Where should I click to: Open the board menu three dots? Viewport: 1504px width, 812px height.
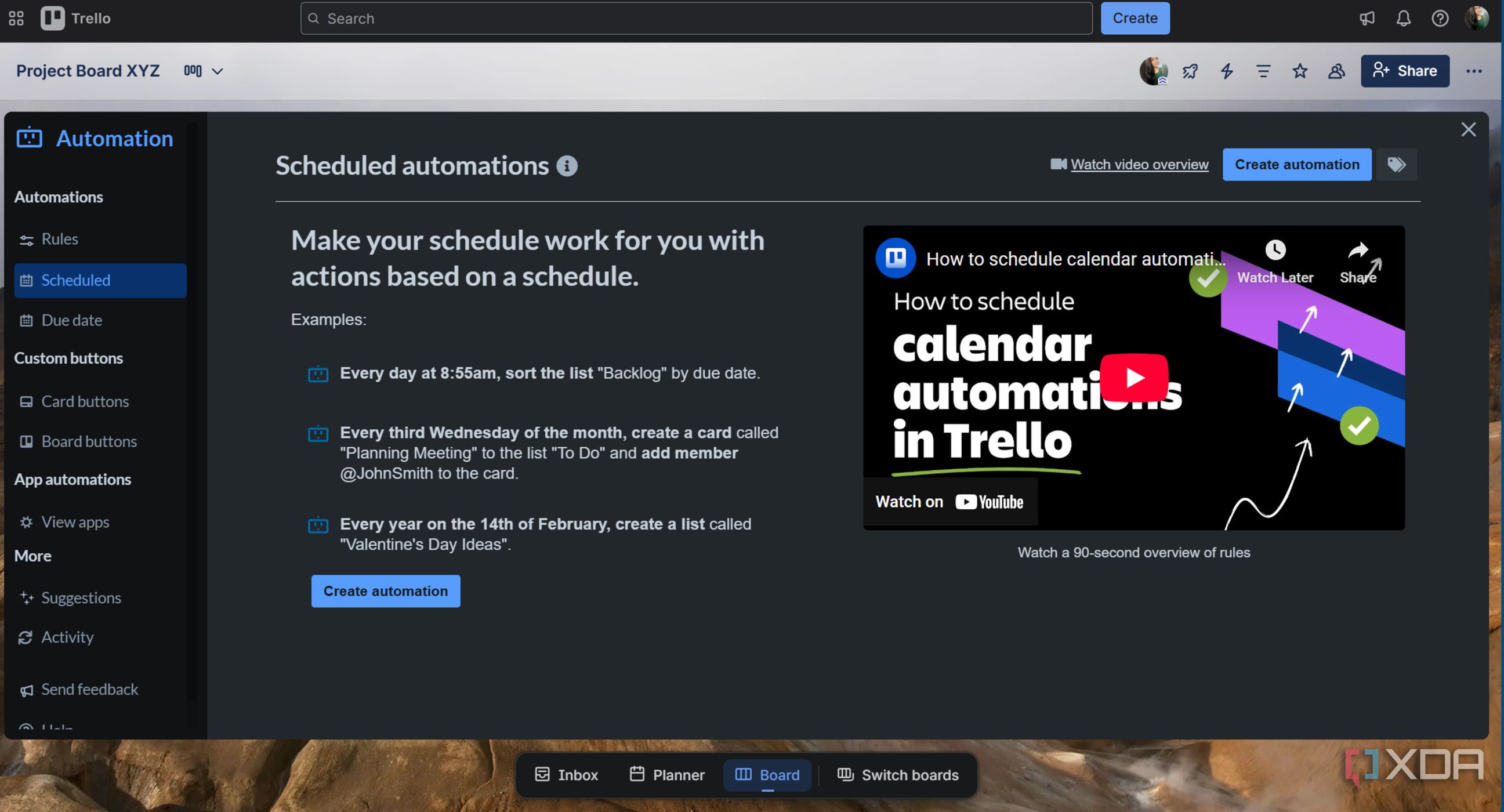click(1474, 71)
